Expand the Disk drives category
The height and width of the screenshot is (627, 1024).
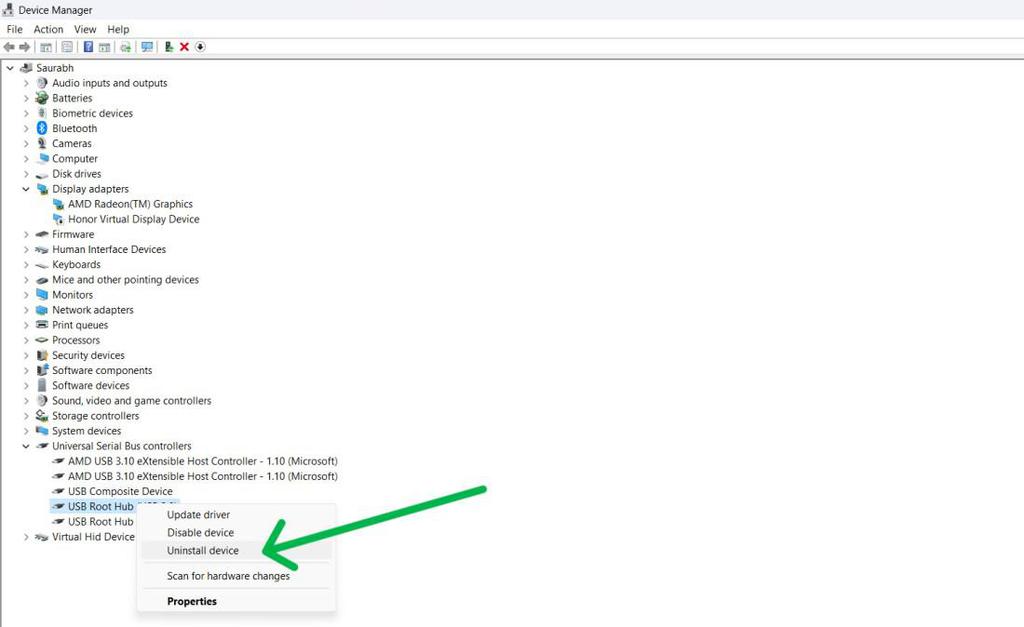tap(26, 174)
